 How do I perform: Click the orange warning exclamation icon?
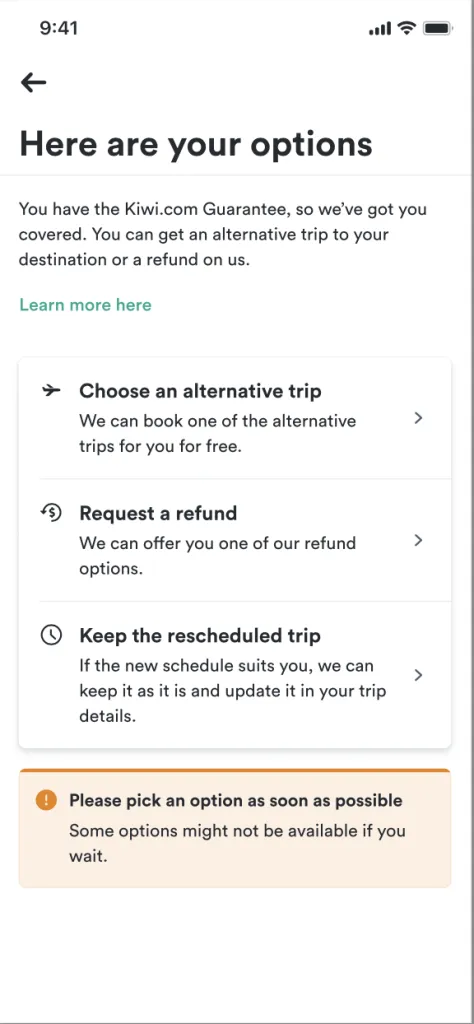pos(46,800)
